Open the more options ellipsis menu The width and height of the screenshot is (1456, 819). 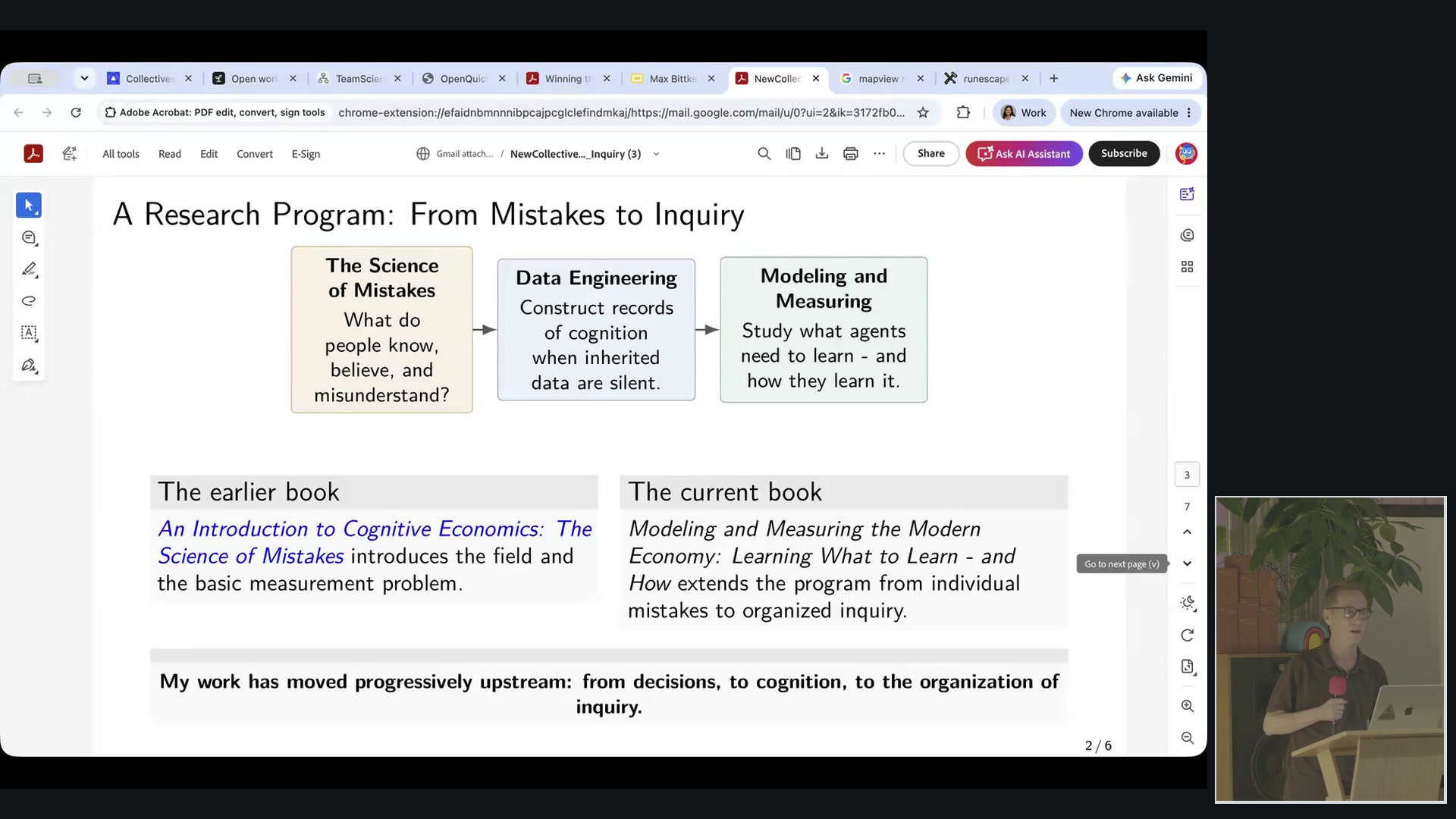coord(880,154)
